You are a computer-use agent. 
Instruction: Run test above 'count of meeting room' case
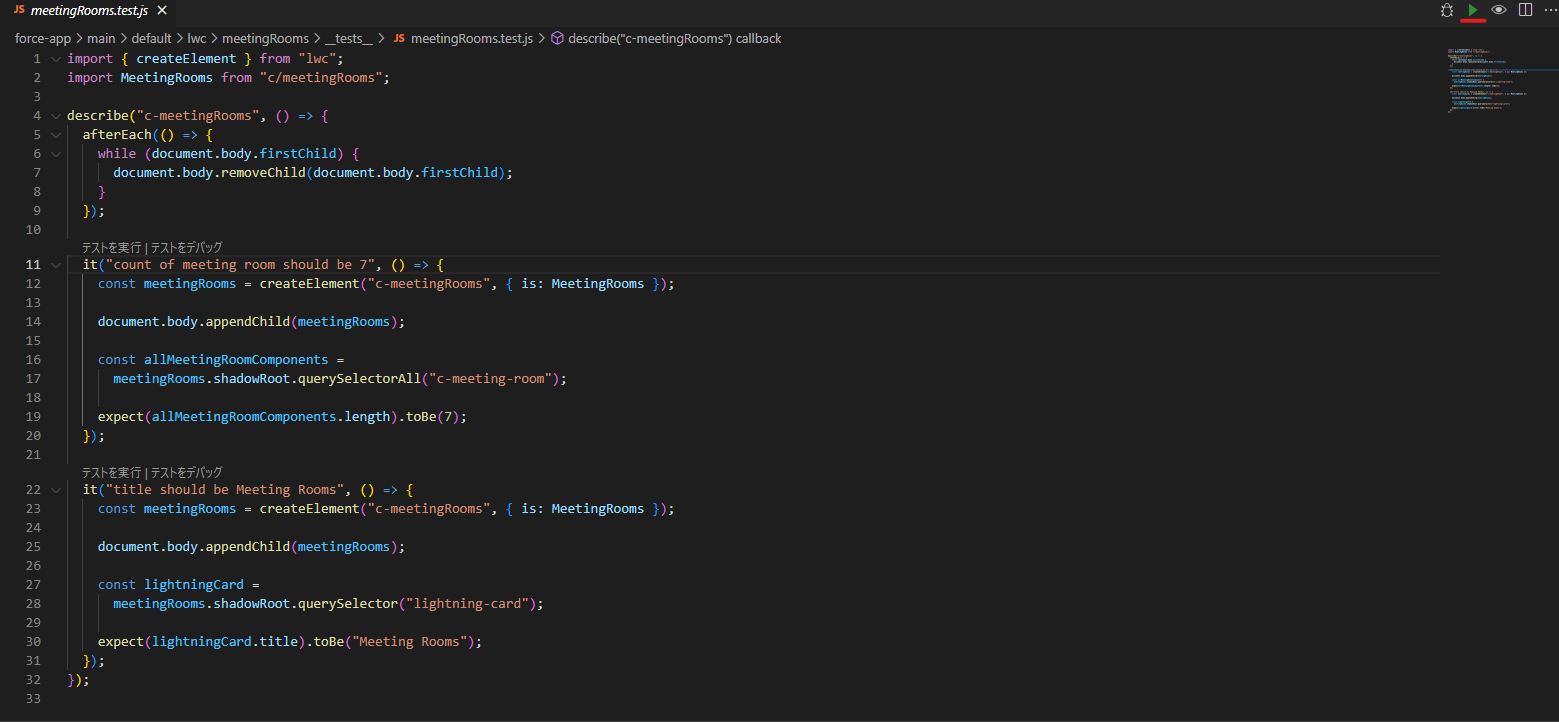[112, 247]
